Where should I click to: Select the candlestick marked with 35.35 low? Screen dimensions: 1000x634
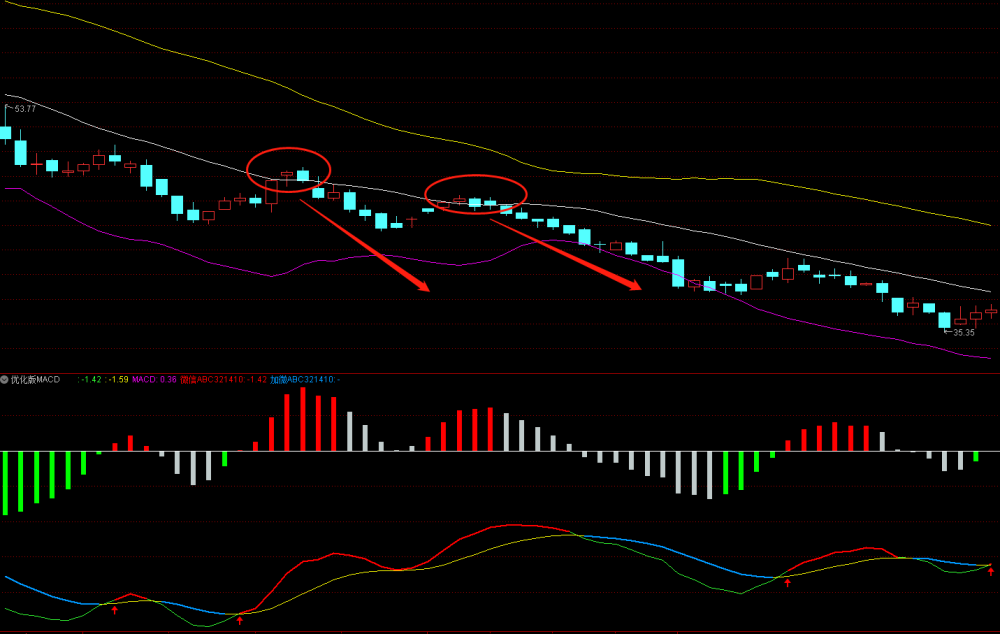tap(945, 321)
